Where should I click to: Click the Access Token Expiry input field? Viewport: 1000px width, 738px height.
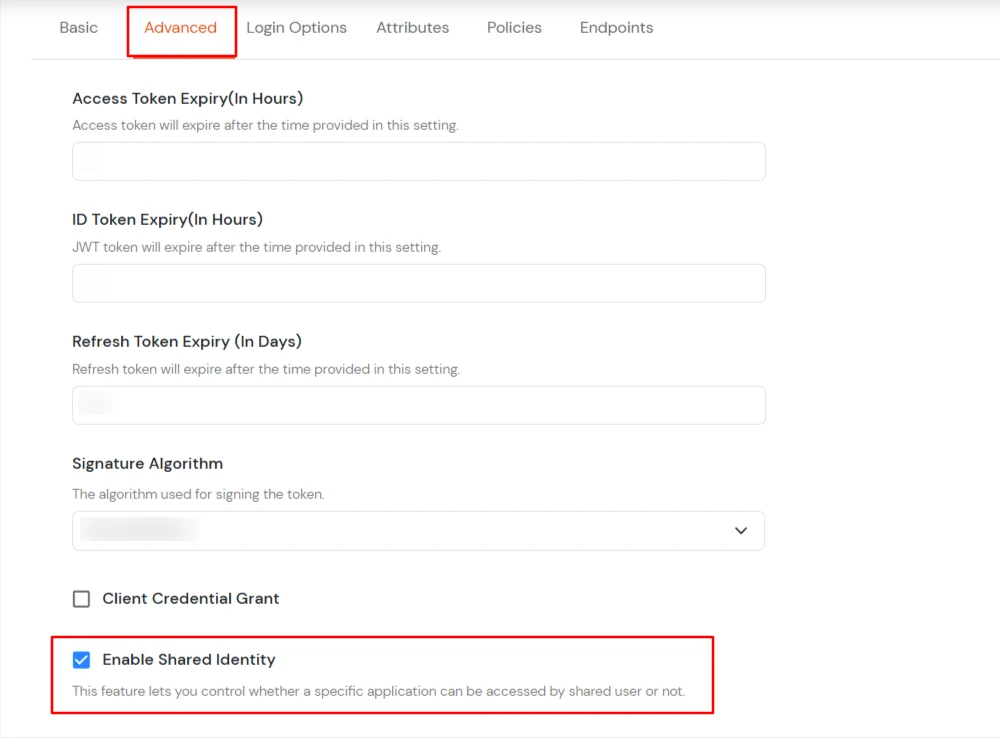click(x=418, y=161)
